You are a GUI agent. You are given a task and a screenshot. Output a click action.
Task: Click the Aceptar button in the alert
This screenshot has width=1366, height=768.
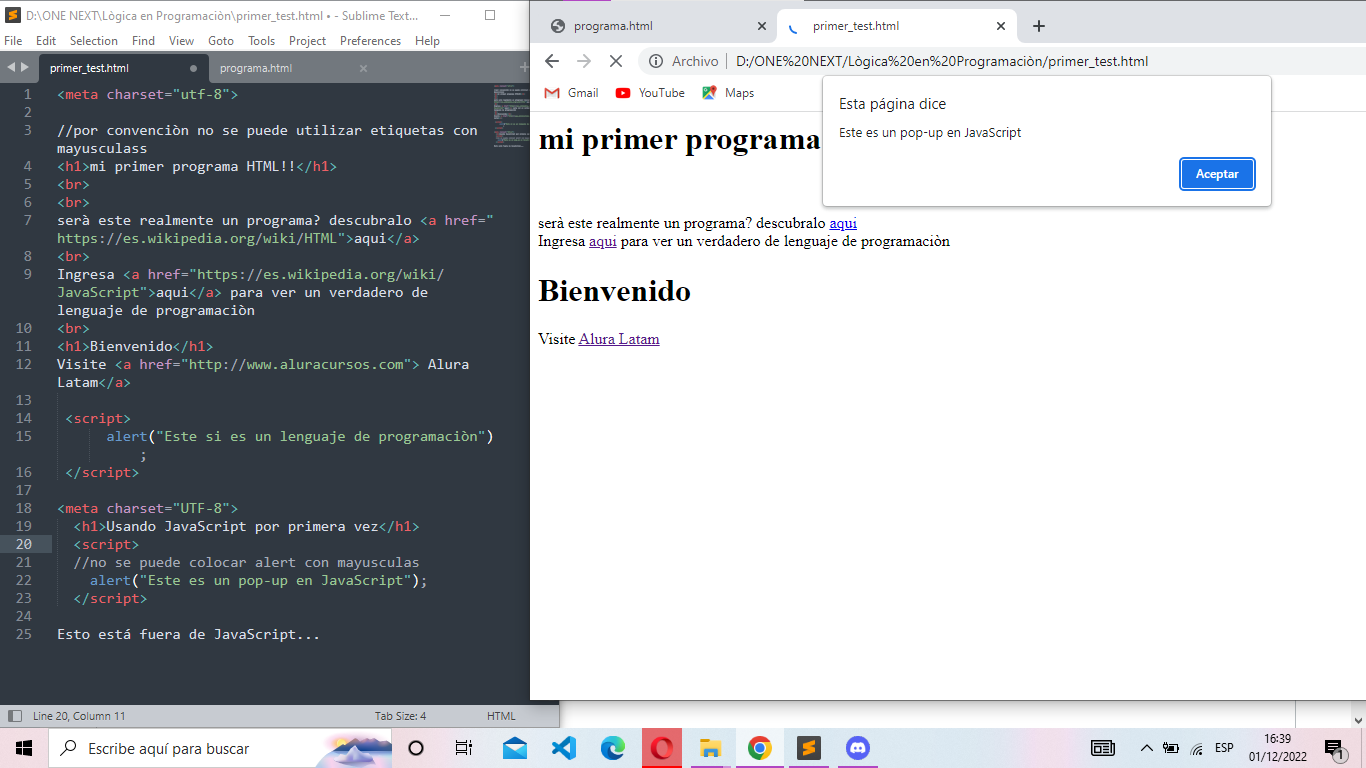(1217, 174)
